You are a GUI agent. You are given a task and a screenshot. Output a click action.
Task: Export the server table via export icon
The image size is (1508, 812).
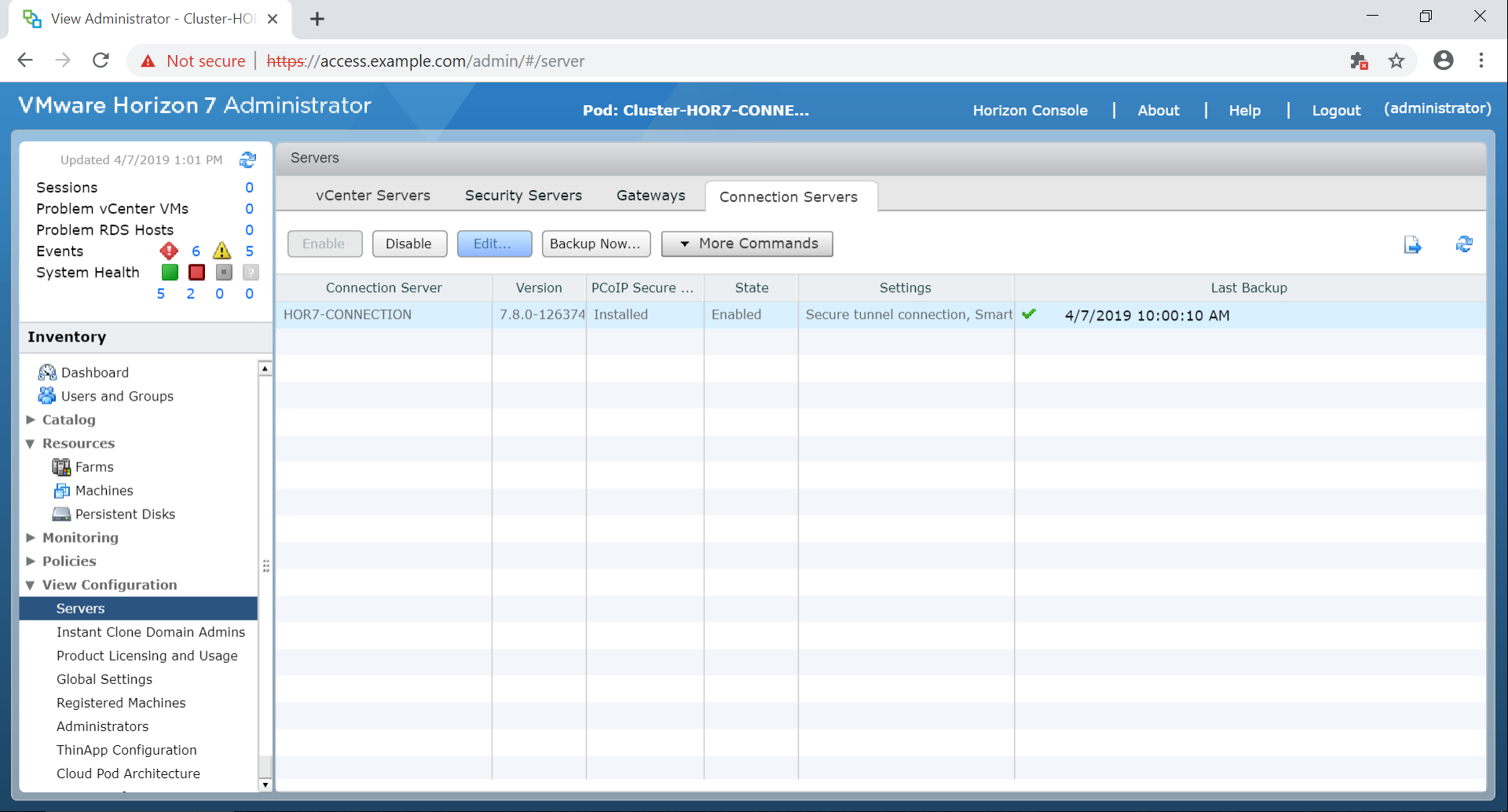(1412, 245)
